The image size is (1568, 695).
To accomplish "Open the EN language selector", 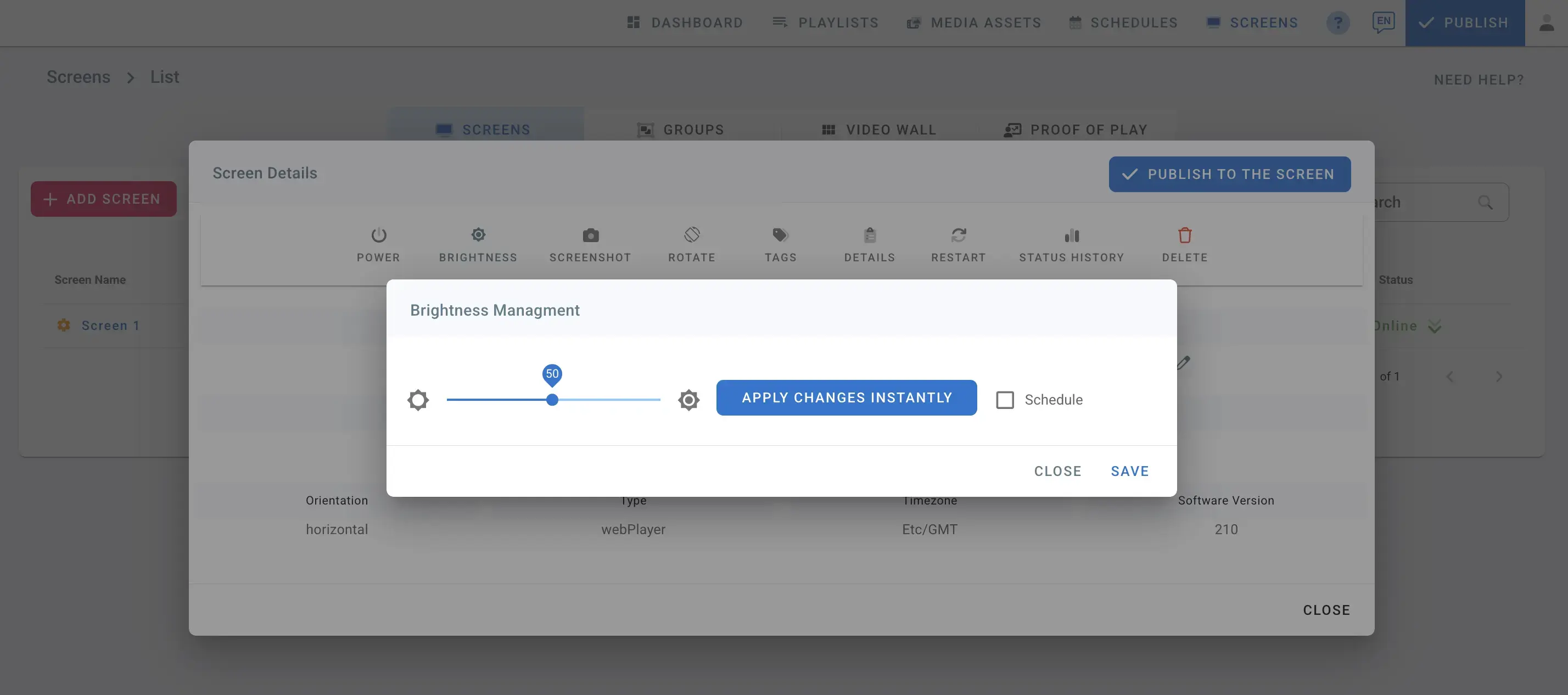I will [1383, 21].
